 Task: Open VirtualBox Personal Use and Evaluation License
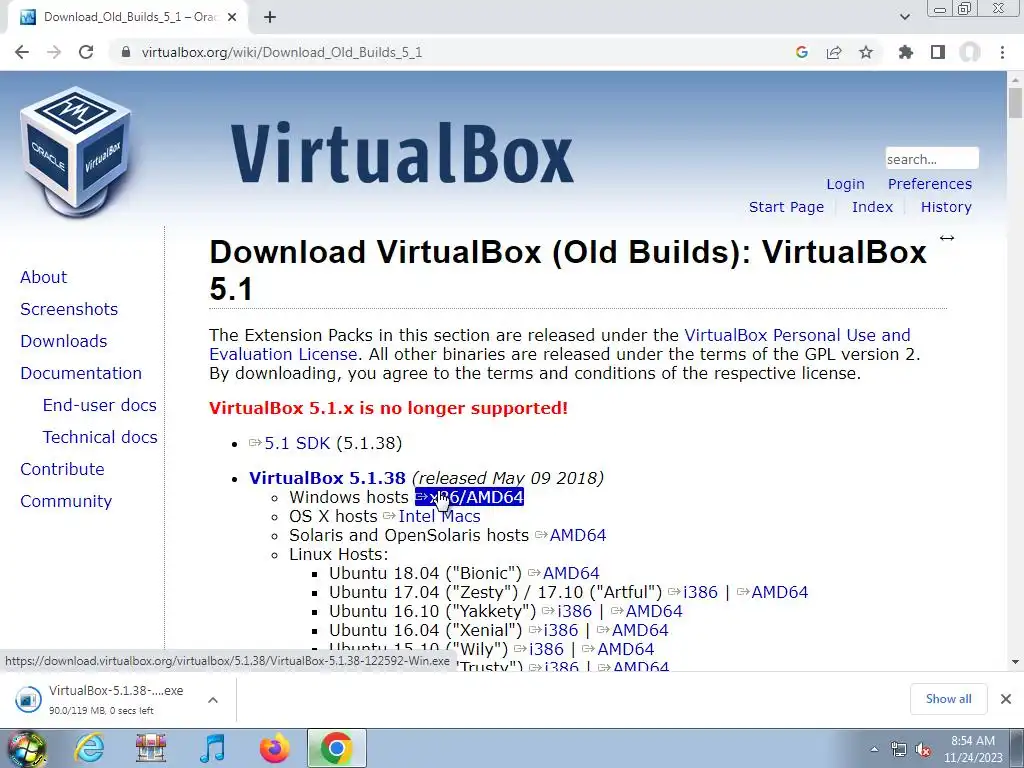click(x=797, y=335)
